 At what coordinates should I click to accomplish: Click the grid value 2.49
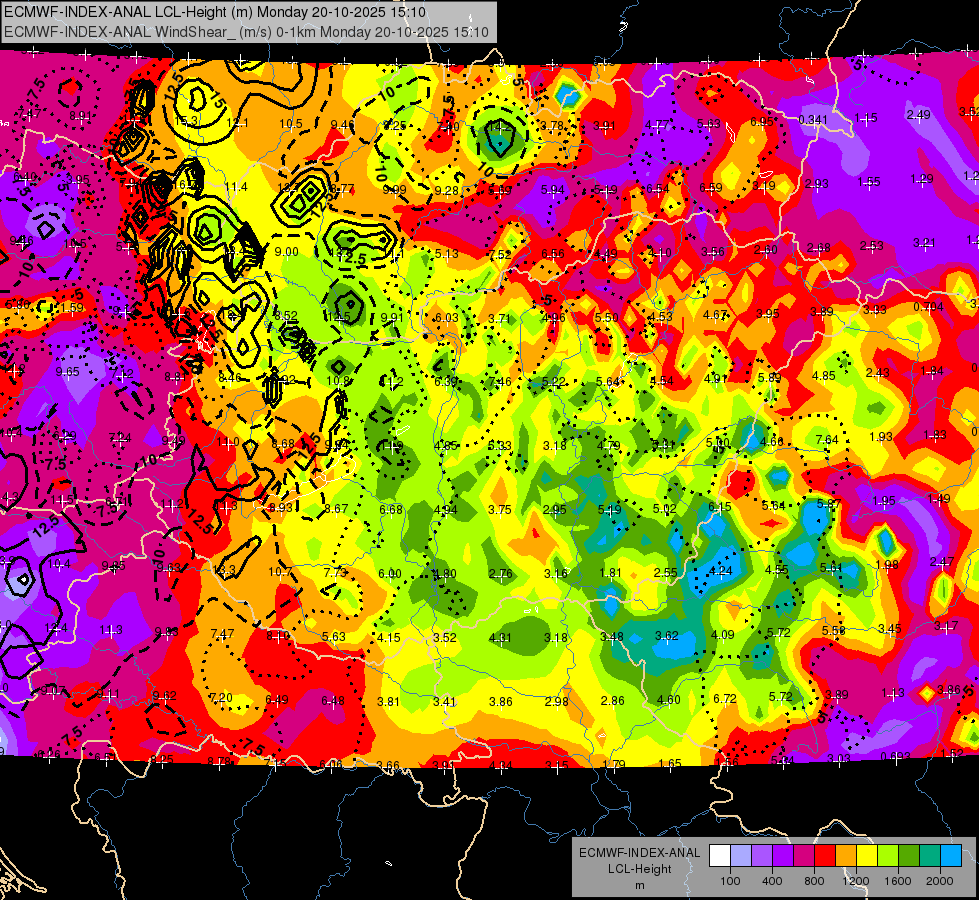click(918, 115)
